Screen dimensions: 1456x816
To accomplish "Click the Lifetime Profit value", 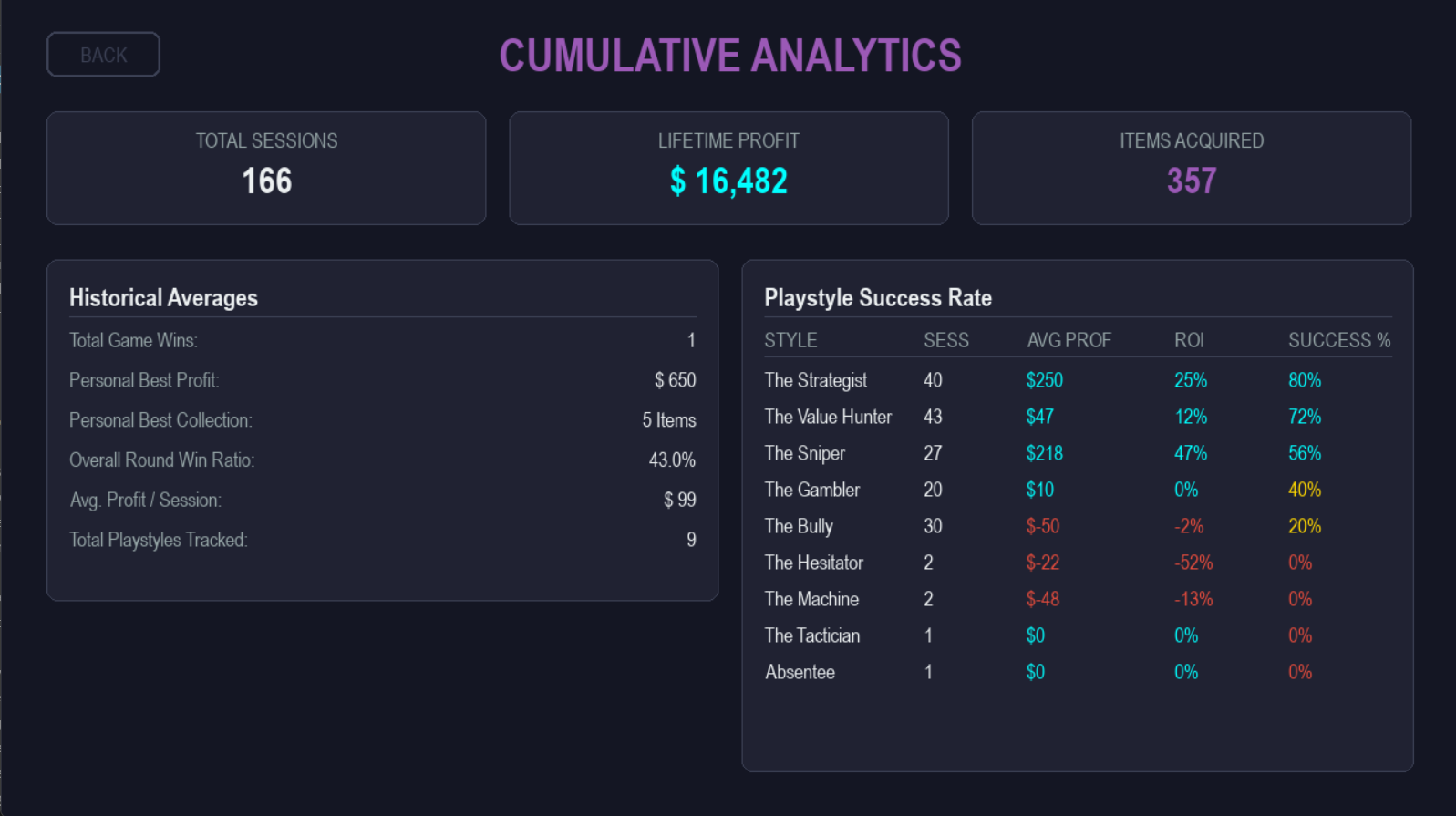I will (x=728, y=181).
